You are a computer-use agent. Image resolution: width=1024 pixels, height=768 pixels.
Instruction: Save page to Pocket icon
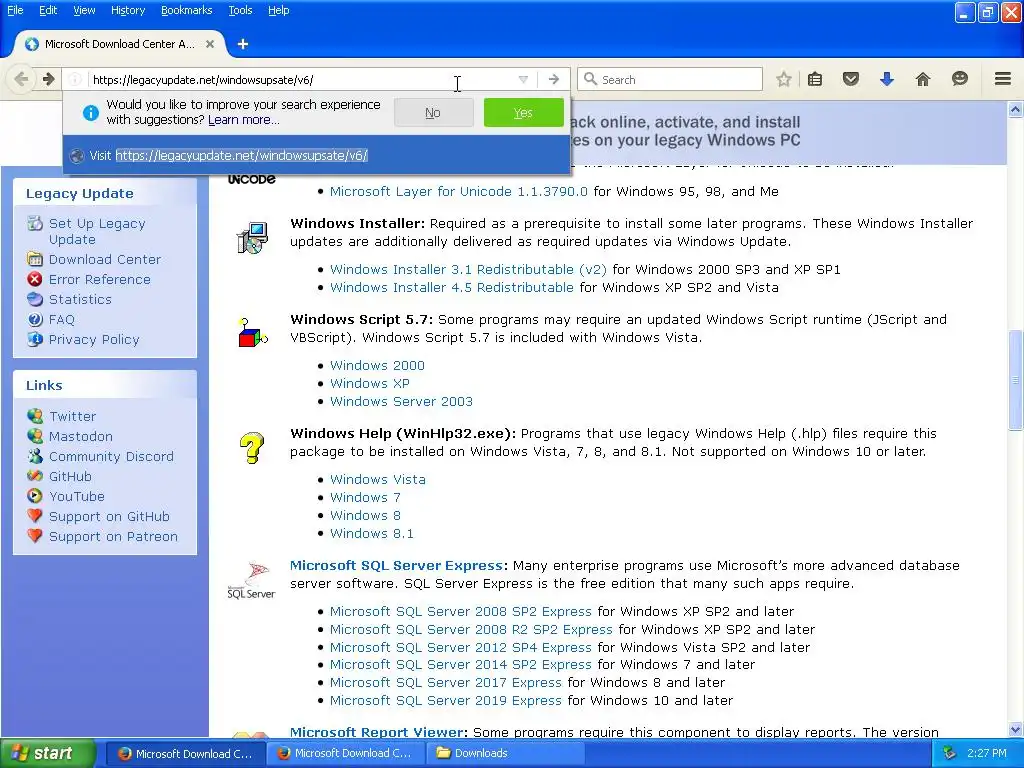click(x=850, y=79)
